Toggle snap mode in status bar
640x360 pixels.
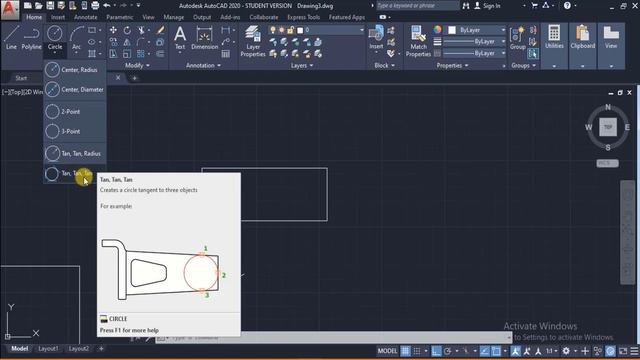click(x=417, y=351)
